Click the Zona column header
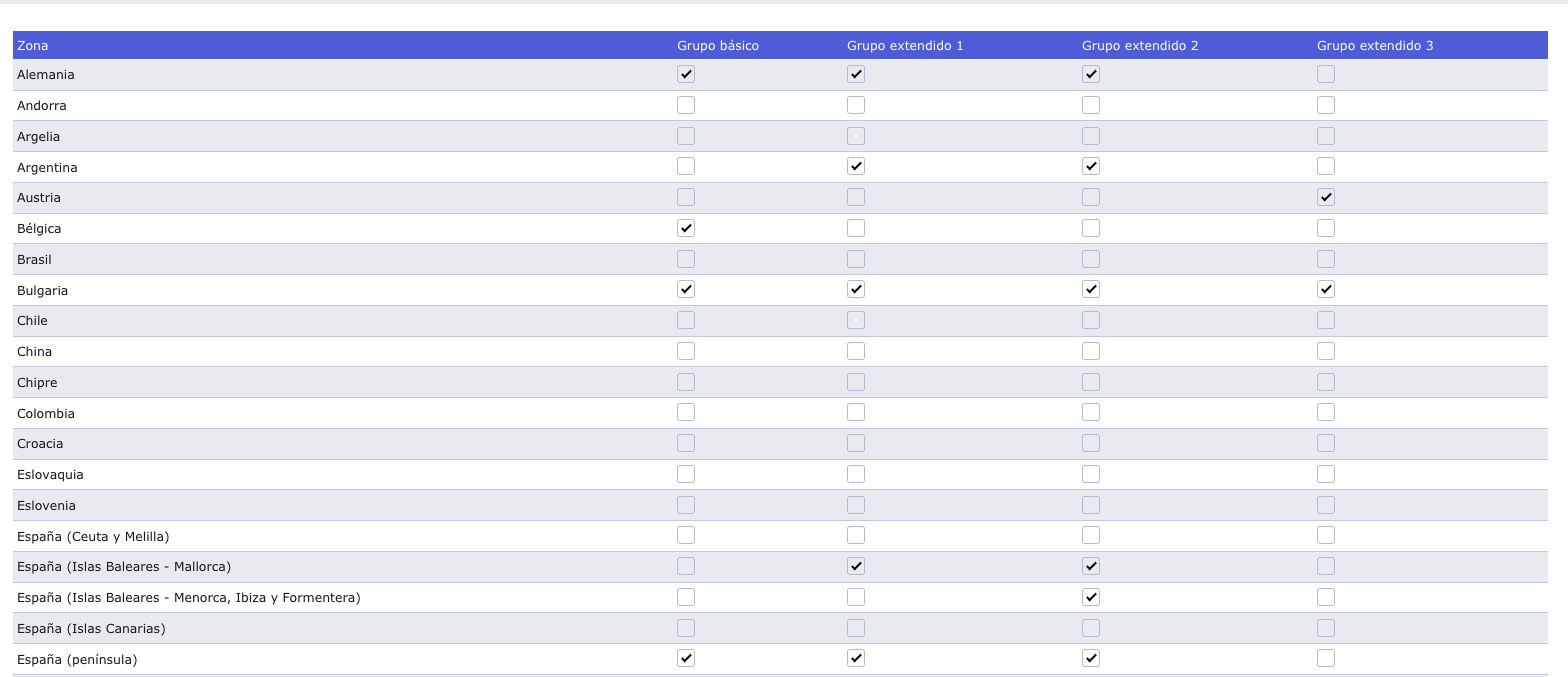 click(32, 46)
